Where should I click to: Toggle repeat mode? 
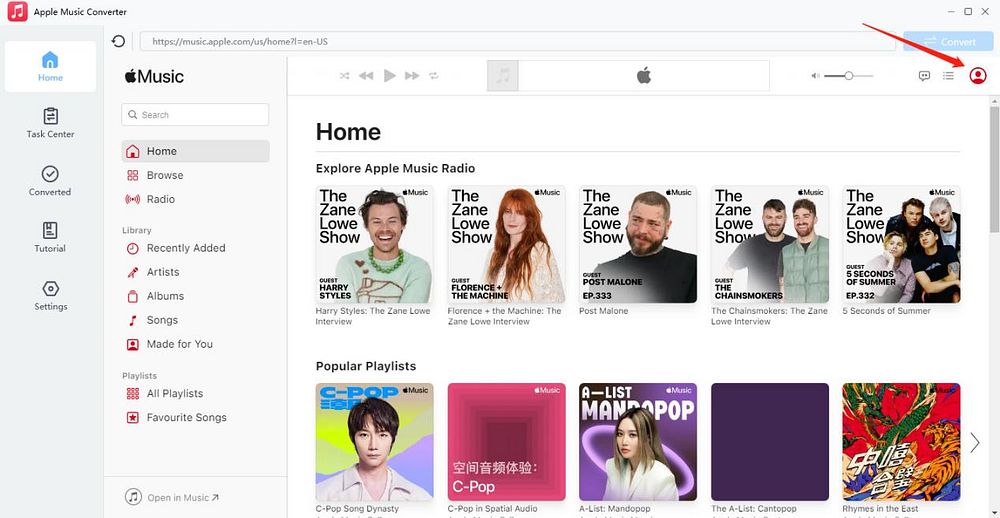[x=434, y=76]
